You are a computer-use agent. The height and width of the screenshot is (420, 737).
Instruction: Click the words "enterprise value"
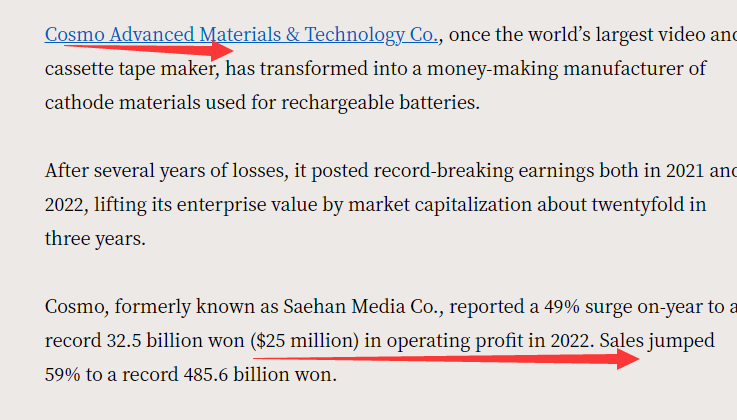click(x=238, y=206)
